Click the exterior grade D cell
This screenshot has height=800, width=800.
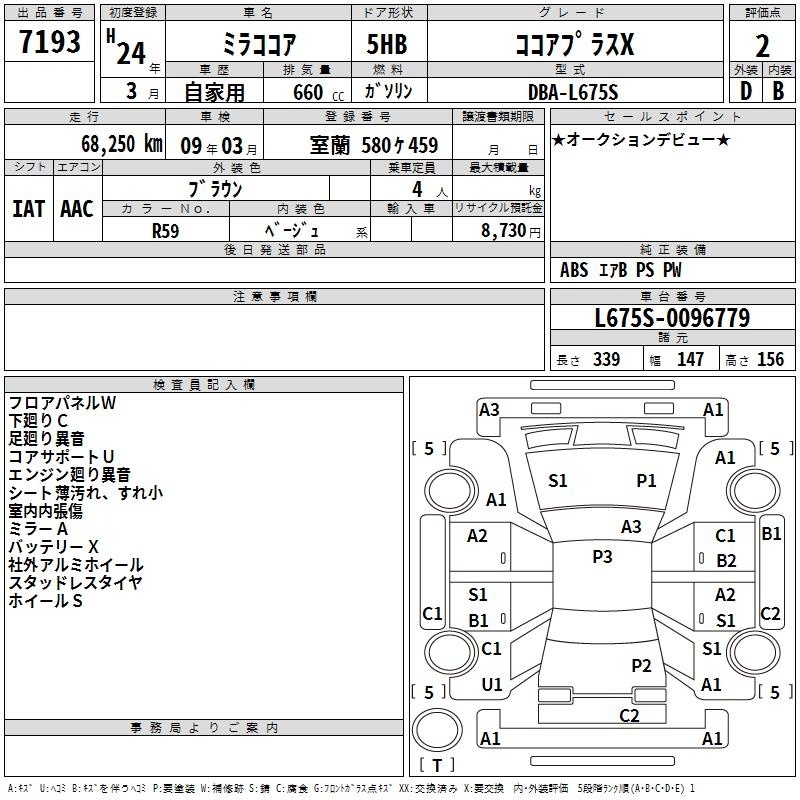pyautogui.click(x=745, y=89)
